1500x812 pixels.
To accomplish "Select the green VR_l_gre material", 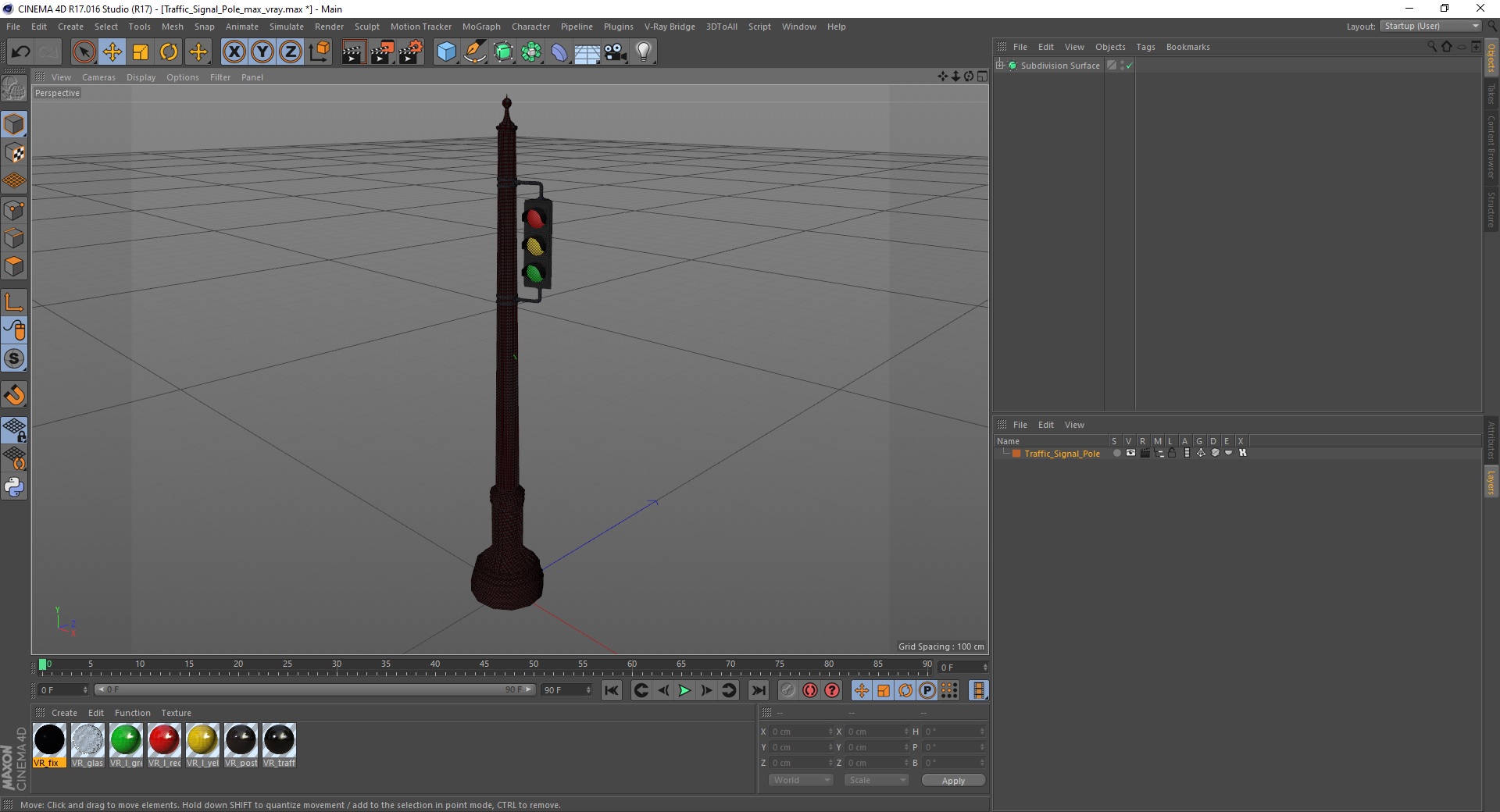I will tap(126, 746).
